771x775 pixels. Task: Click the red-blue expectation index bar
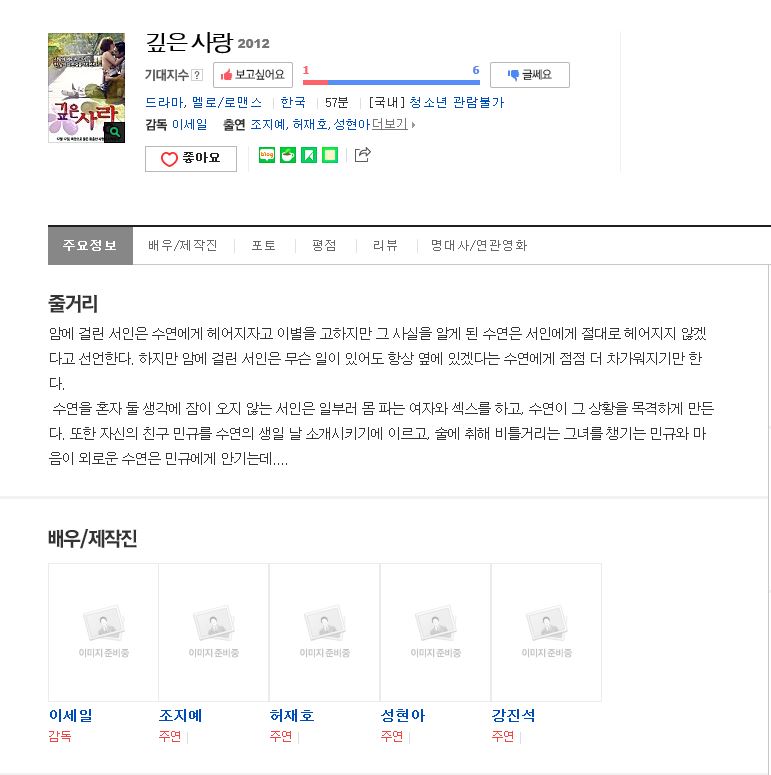click(x=391, y=82)
